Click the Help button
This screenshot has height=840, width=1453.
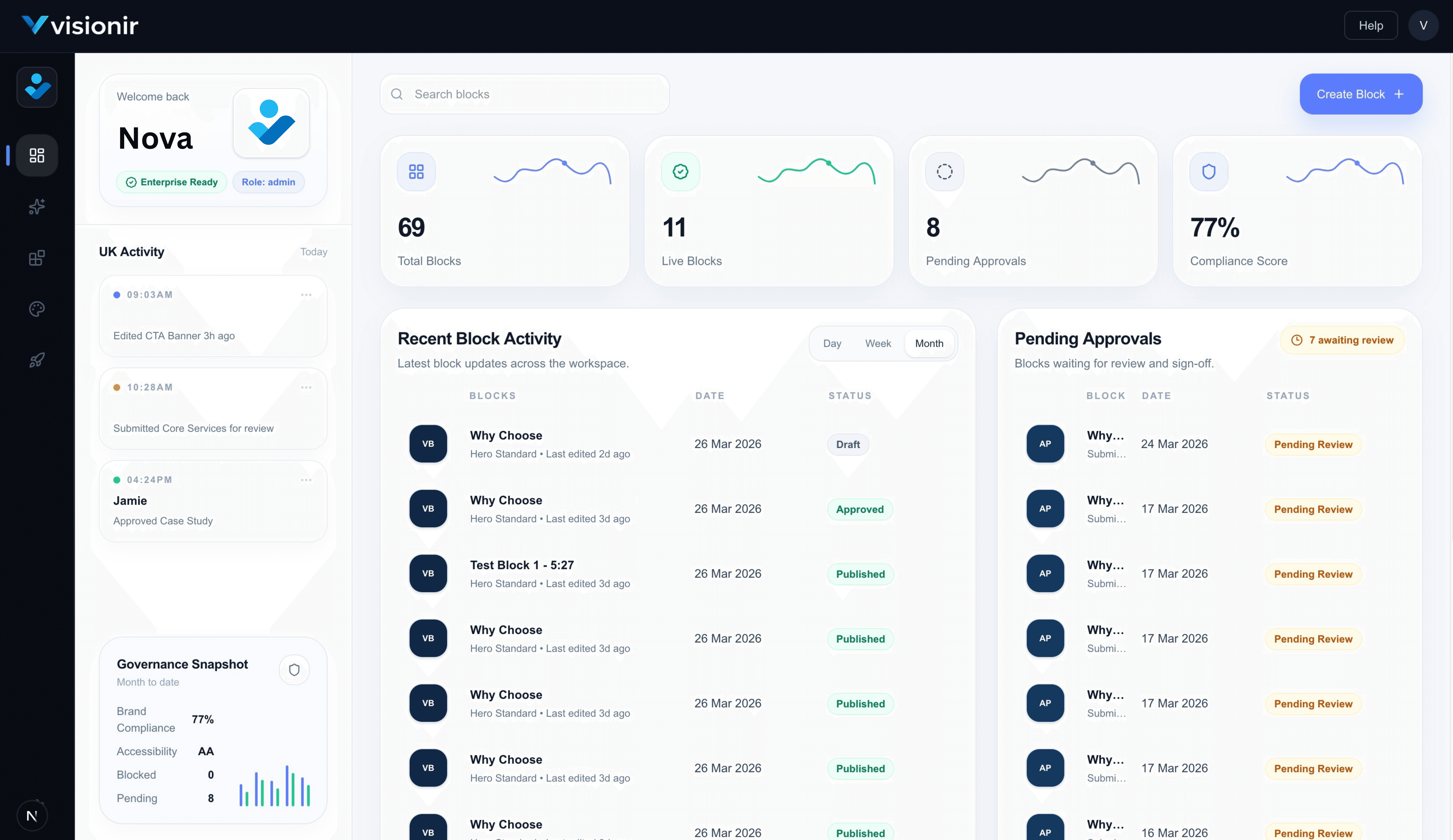[1371, 25]
